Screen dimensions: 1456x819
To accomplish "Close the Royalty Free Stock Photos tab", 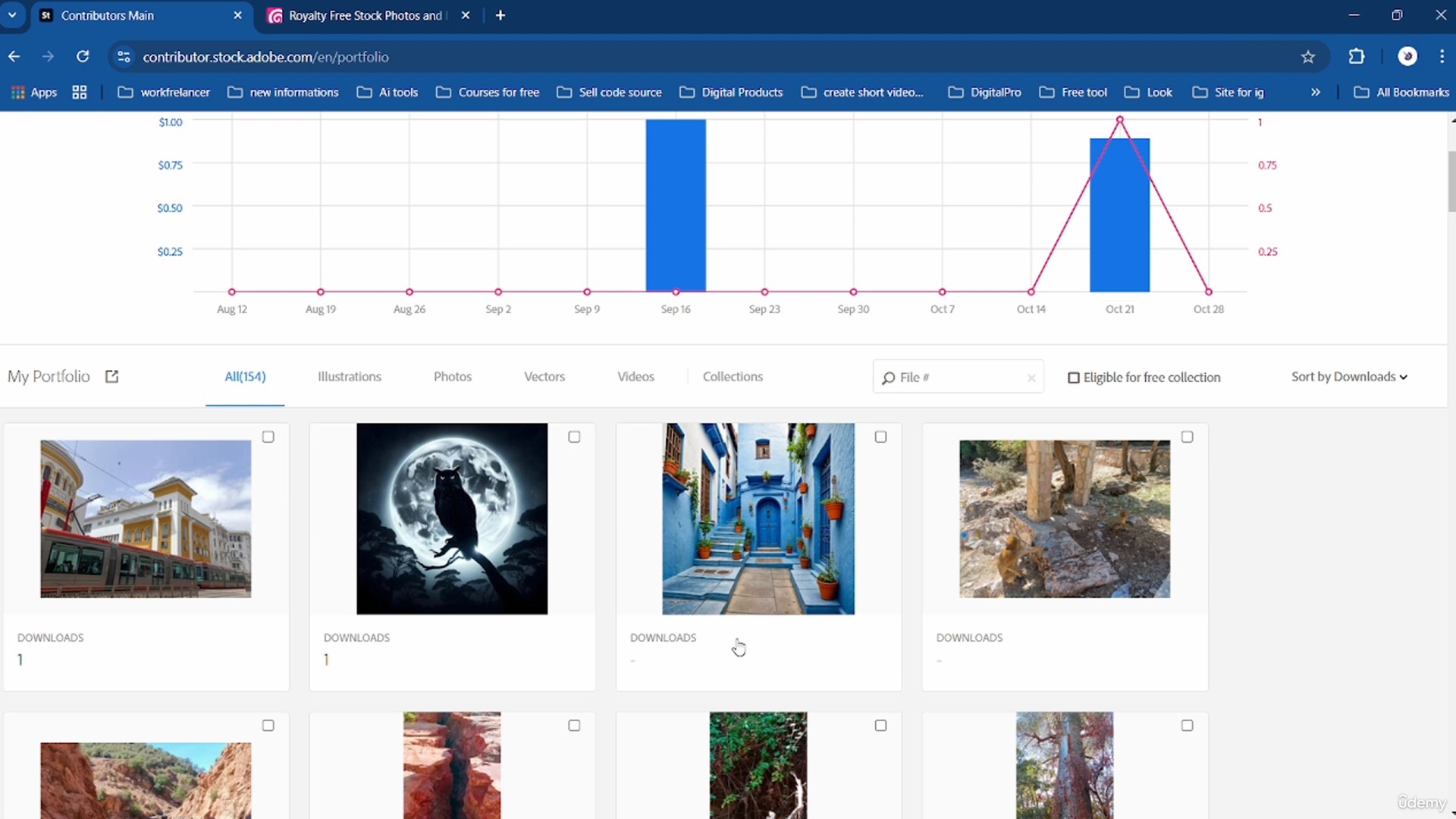I will pos(466,15).
